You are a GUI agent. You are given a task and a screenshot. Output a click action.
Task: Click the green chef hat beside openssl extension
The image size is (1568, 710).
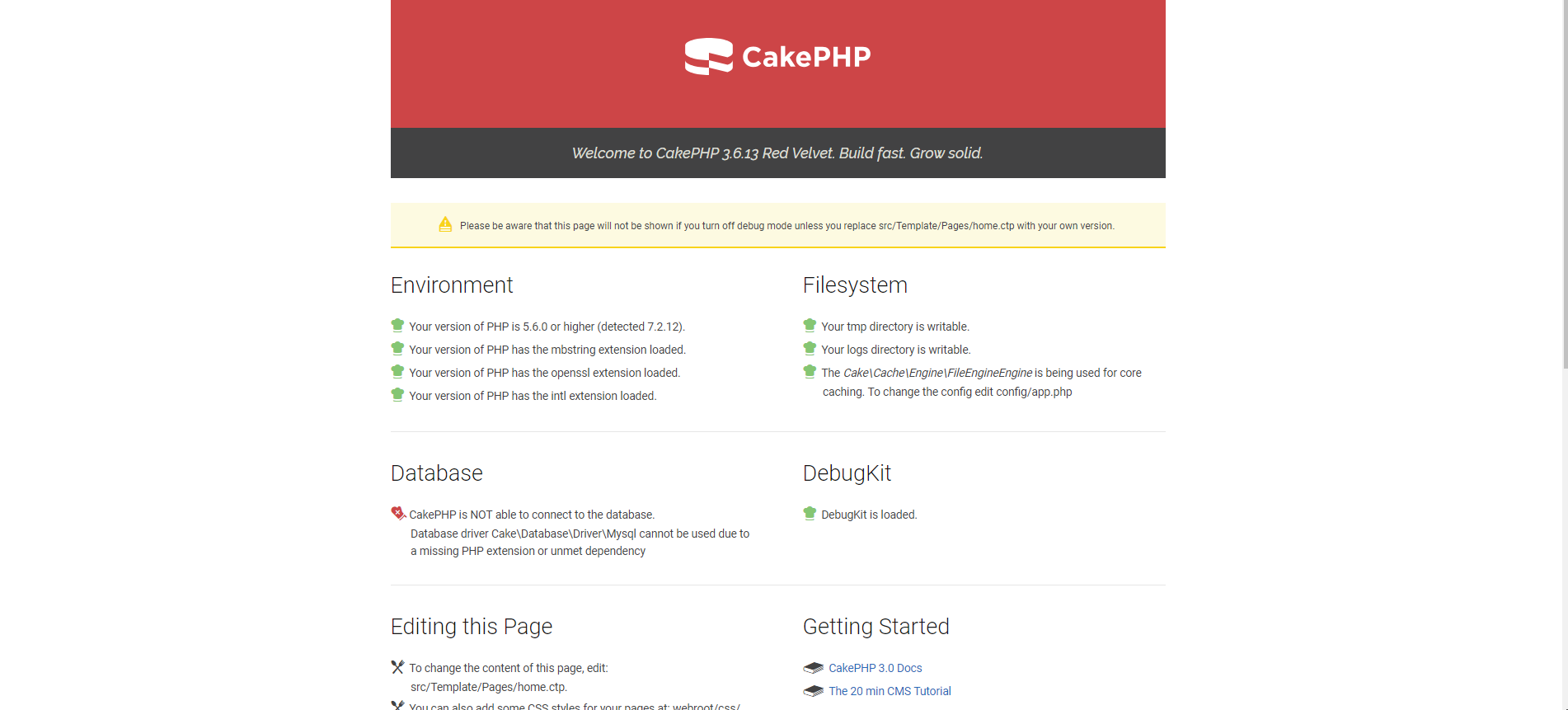point(397,372)
